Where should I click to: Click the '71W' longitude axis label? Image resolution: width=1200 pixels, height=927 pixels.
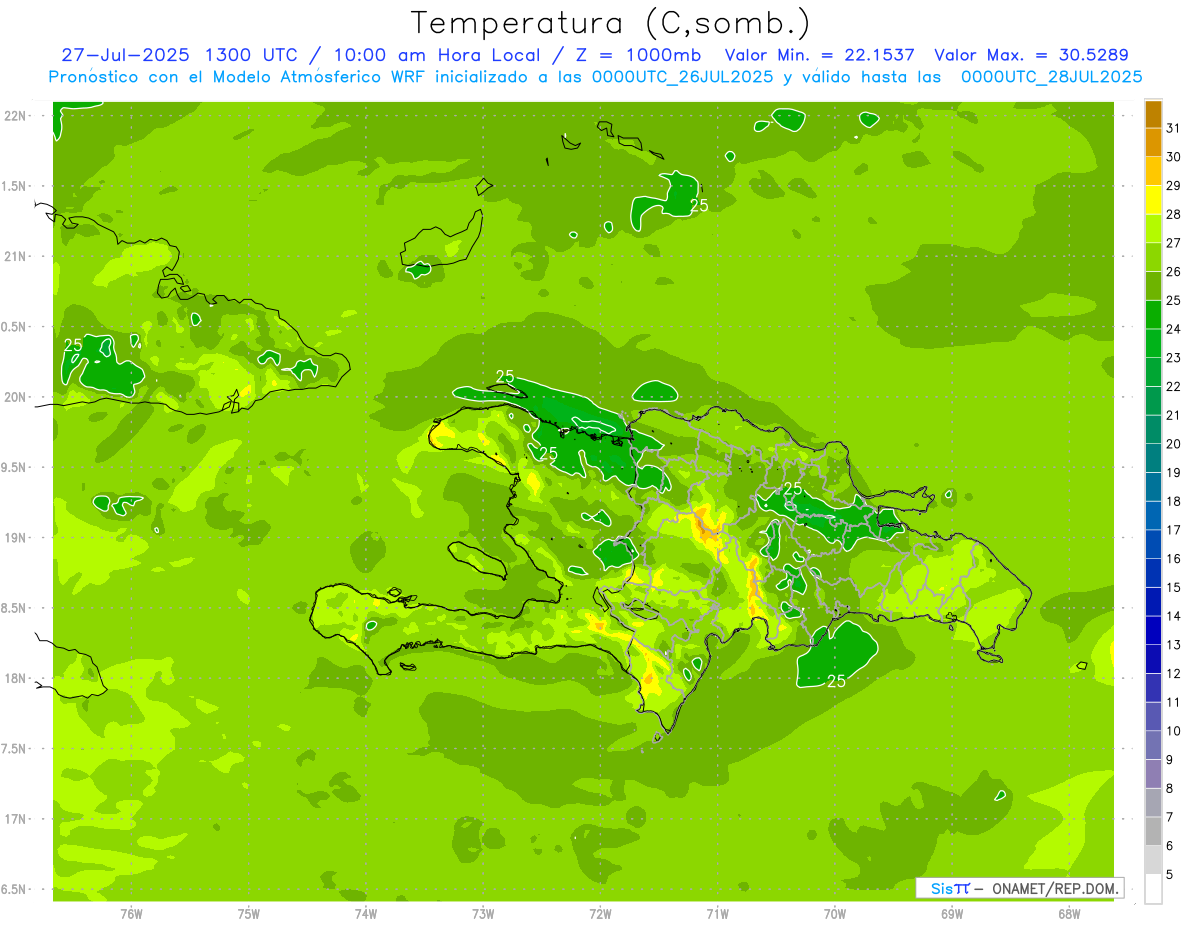click(717, 913)
